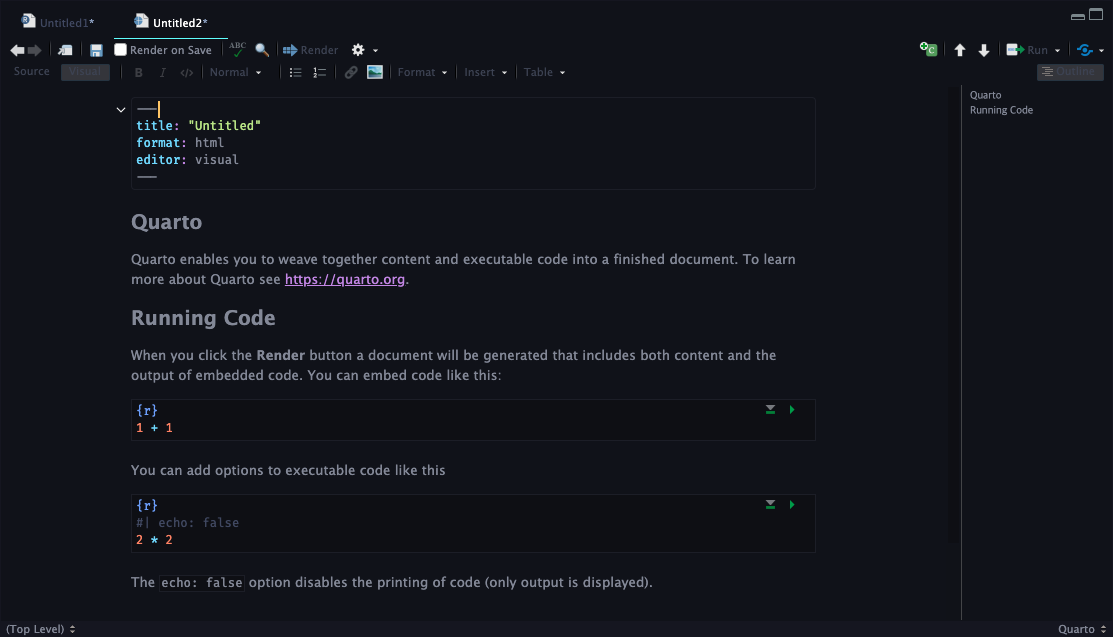1113x637 pixels.
Task: Insert a link using chain icon
Action: pos(351,72)
